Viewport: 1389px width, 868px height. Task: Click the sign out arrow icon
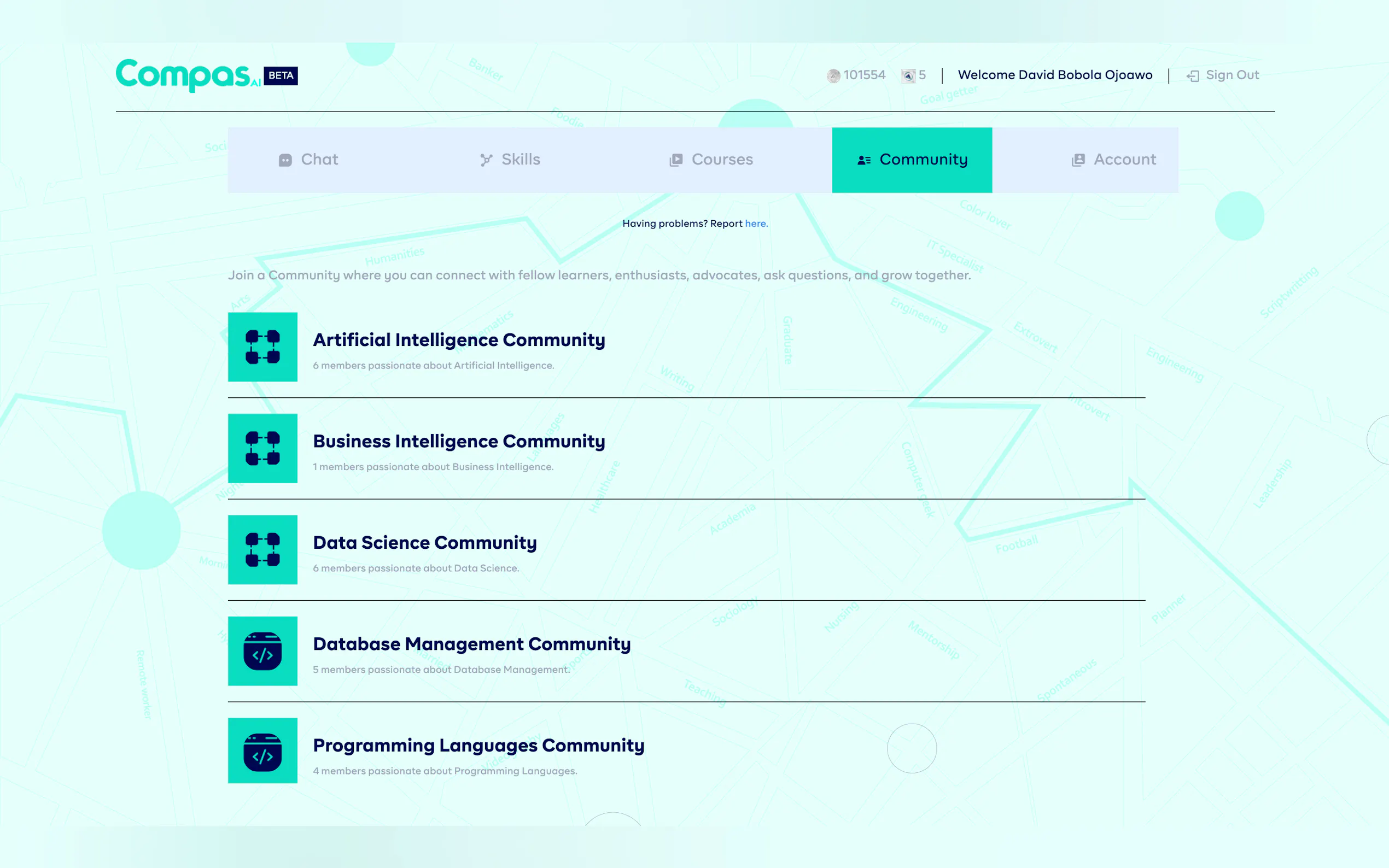pos(1193,76)
